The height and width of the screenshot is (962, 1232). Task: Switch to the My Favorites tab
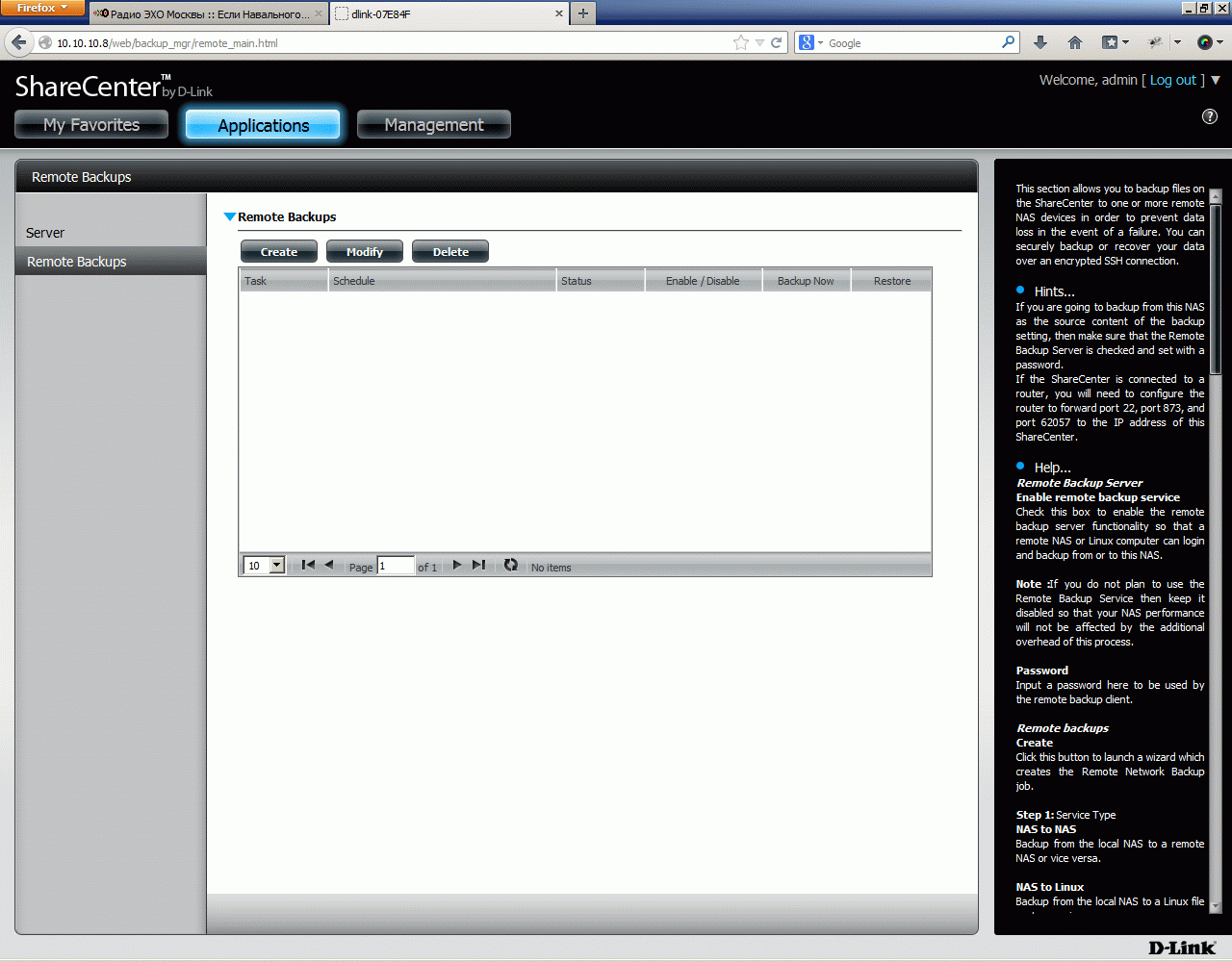coord(91,124)
